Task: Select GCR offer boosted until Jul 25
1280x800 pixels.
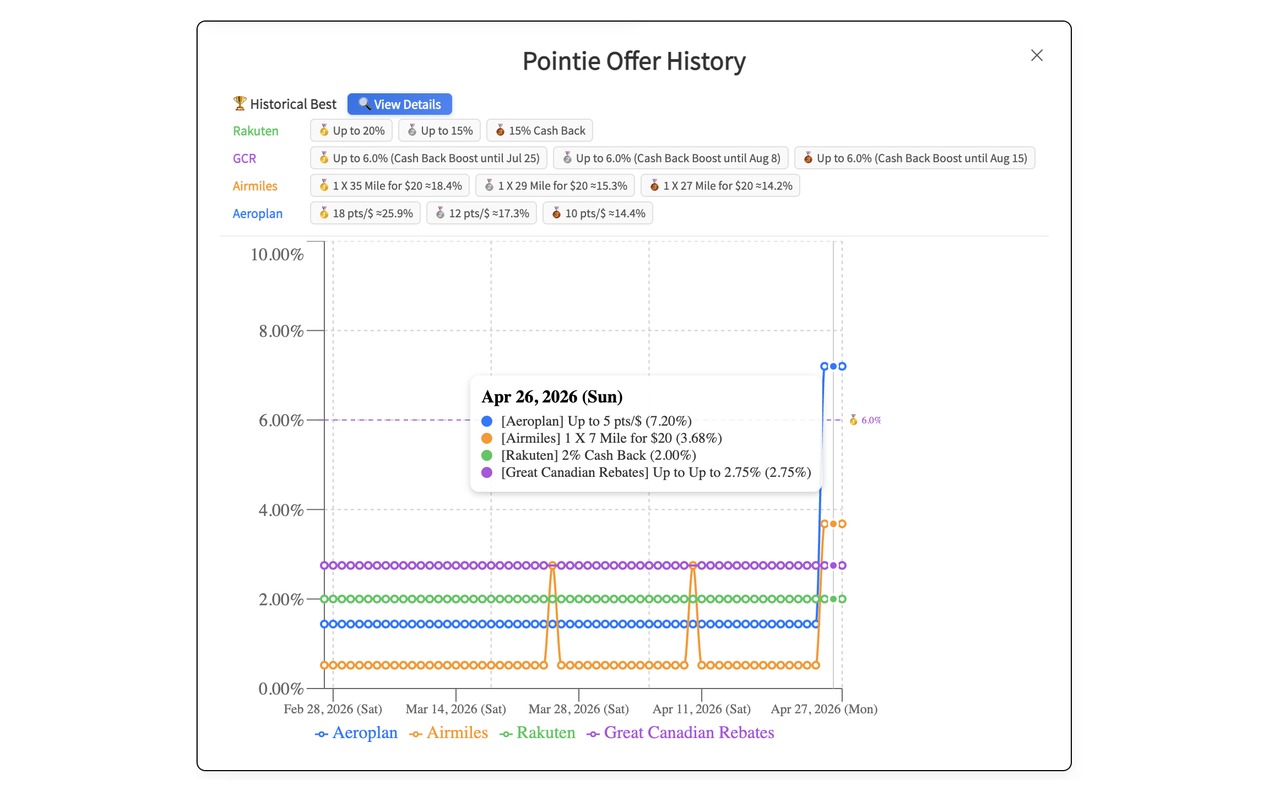Action: [429, 158]
